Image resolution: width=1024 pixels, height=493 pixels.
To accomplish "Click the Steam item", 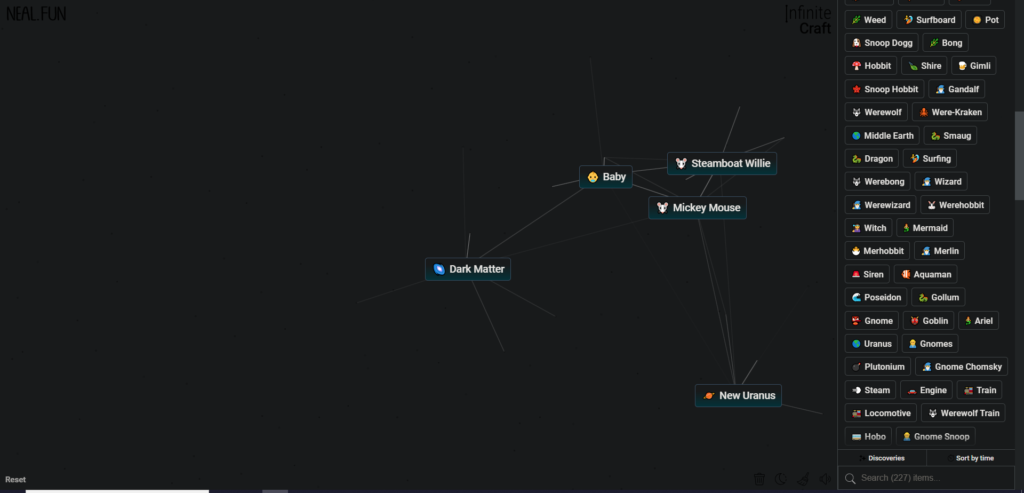I will point(870,390).
